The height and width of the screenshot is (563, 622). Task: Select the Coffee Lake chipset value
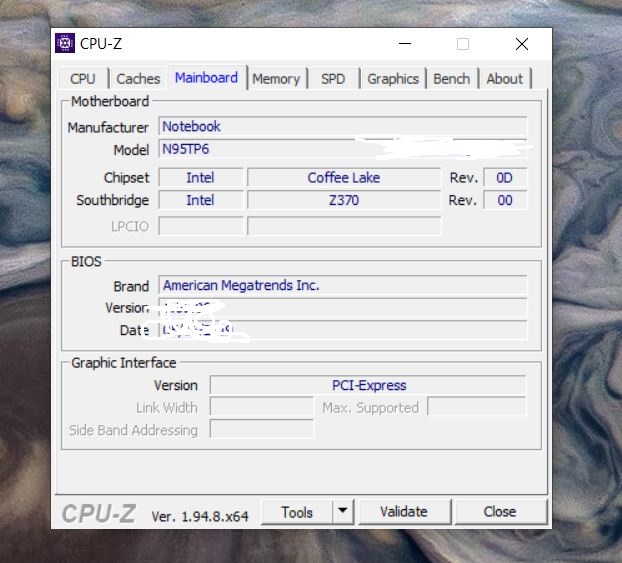pos(344,177)
